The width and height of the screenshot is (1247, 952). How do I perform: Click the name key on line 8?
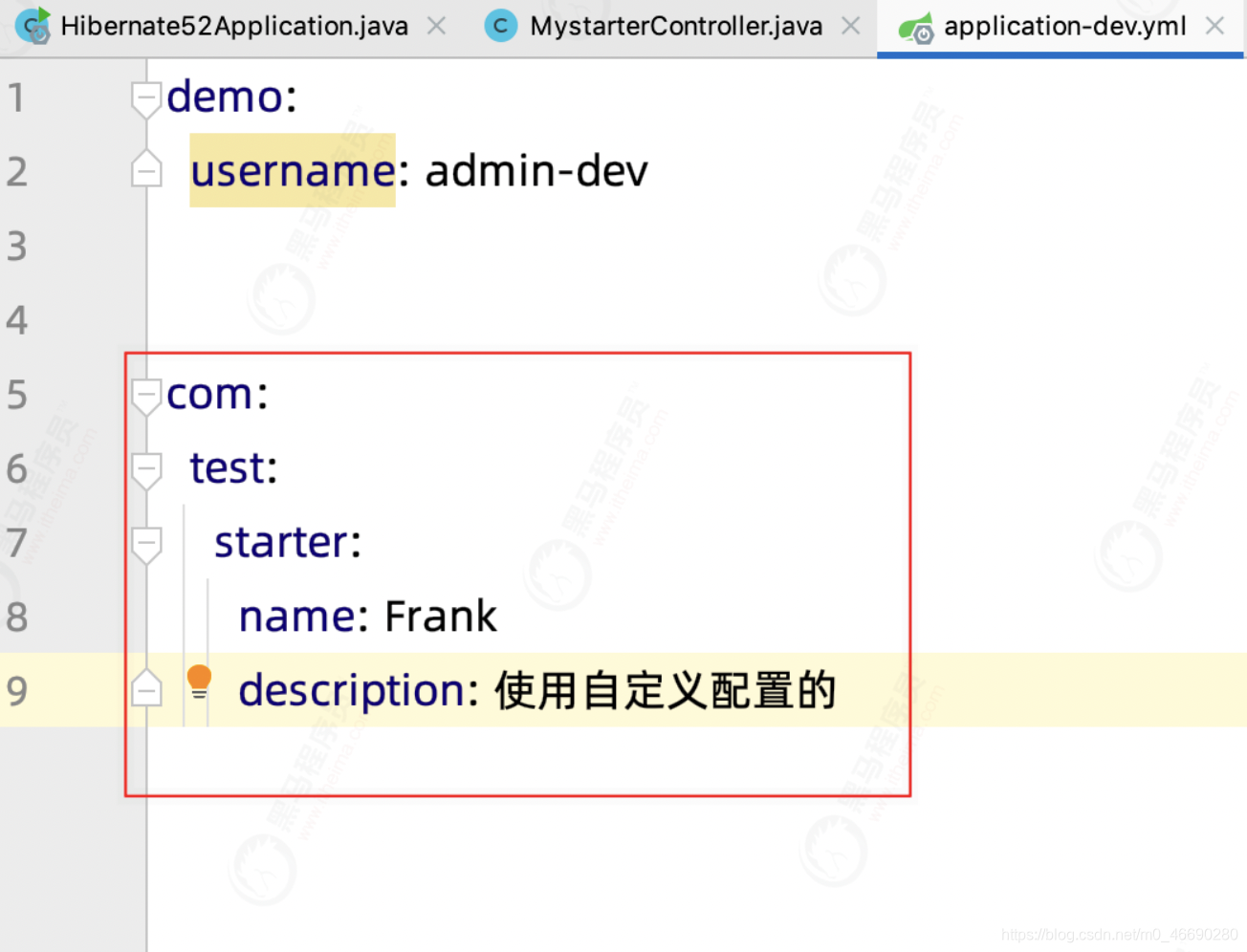(x=296, y=617)
